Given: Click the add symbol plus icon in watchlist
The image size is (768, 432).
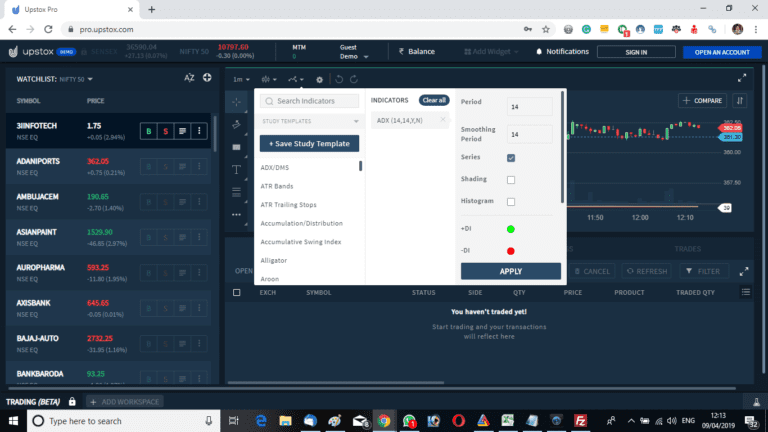Looking at the screenshot, I should point(206,77).
